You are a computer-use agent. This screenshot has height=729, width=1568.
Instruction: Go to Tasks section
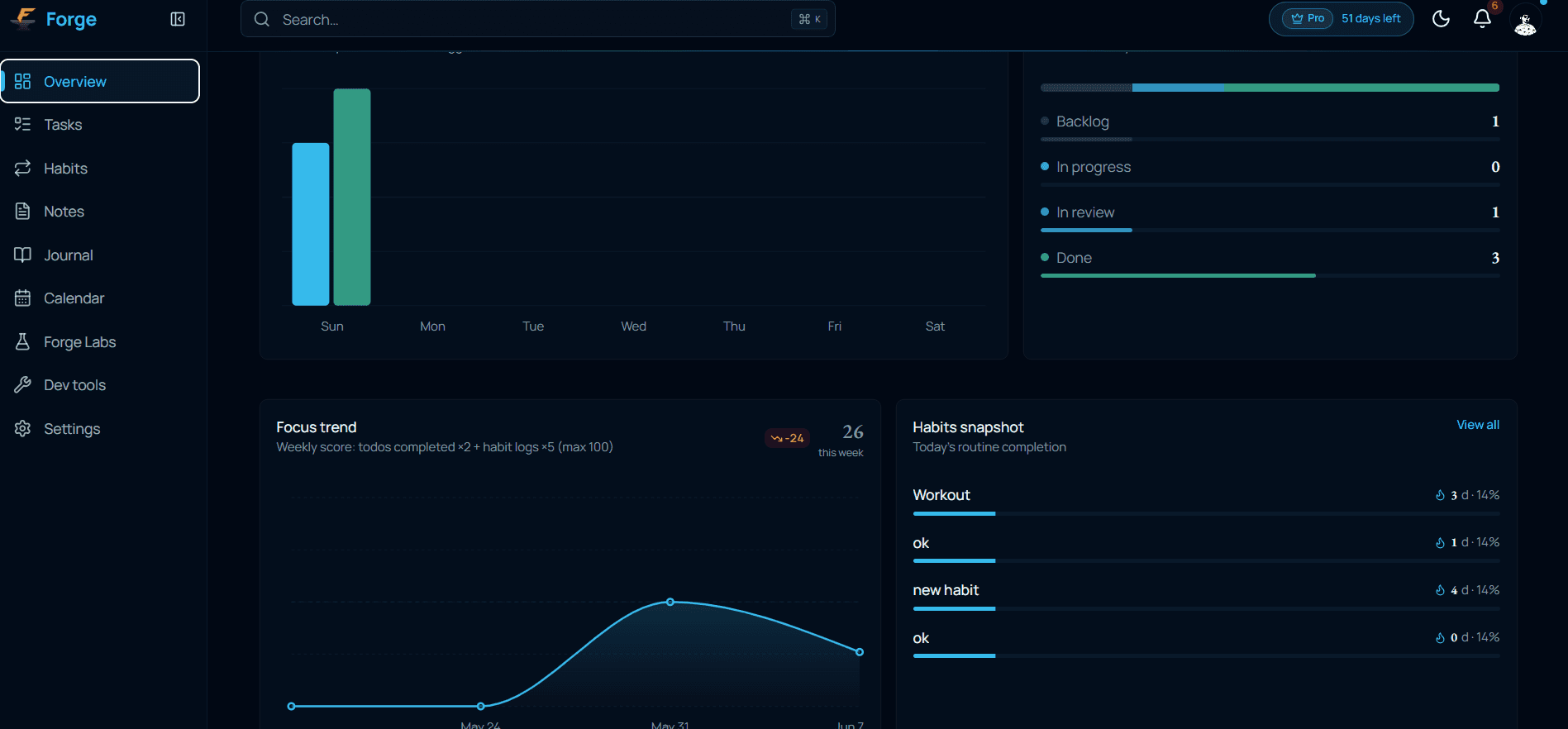100,124
